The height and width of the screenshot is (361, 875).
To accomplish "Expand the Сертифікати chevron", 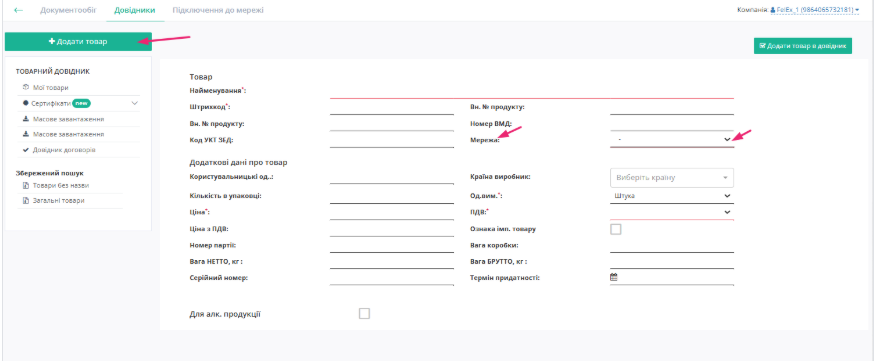I will [x=134, y=103].
